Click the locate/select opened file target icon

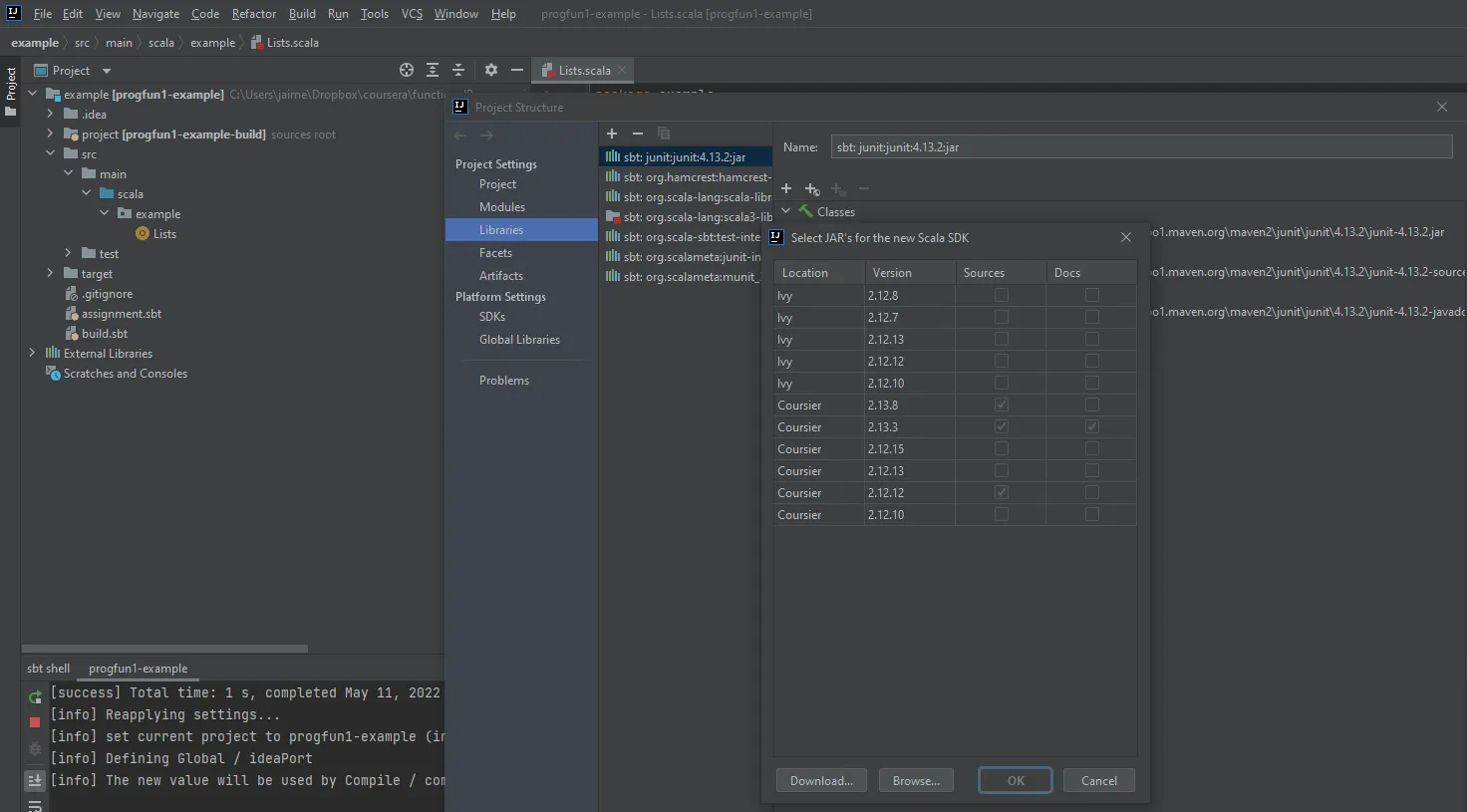click(407, 70)
